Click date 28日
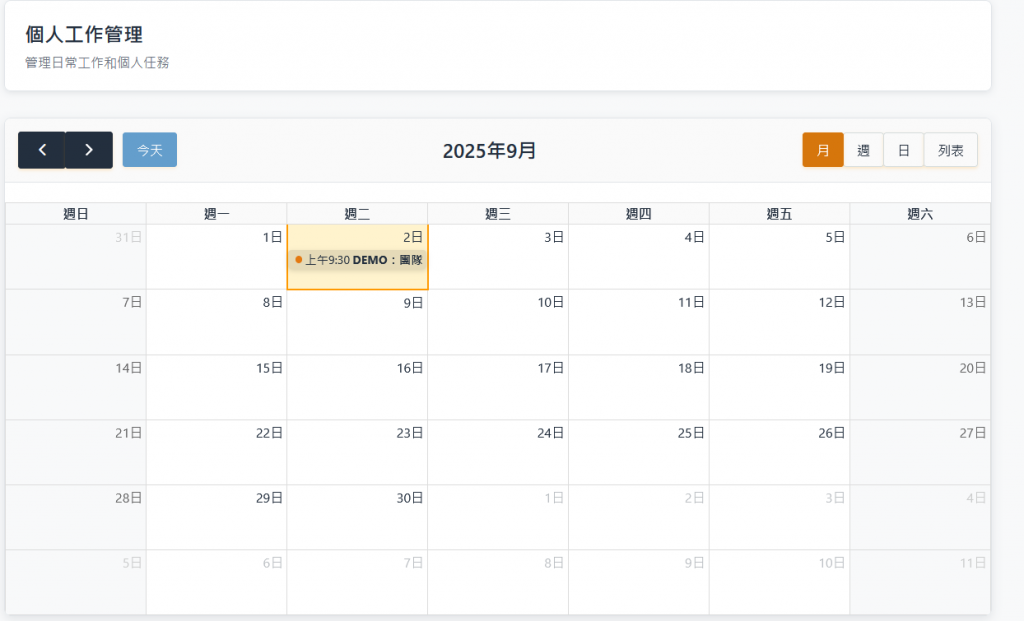1024x621 pixels. 129,498
